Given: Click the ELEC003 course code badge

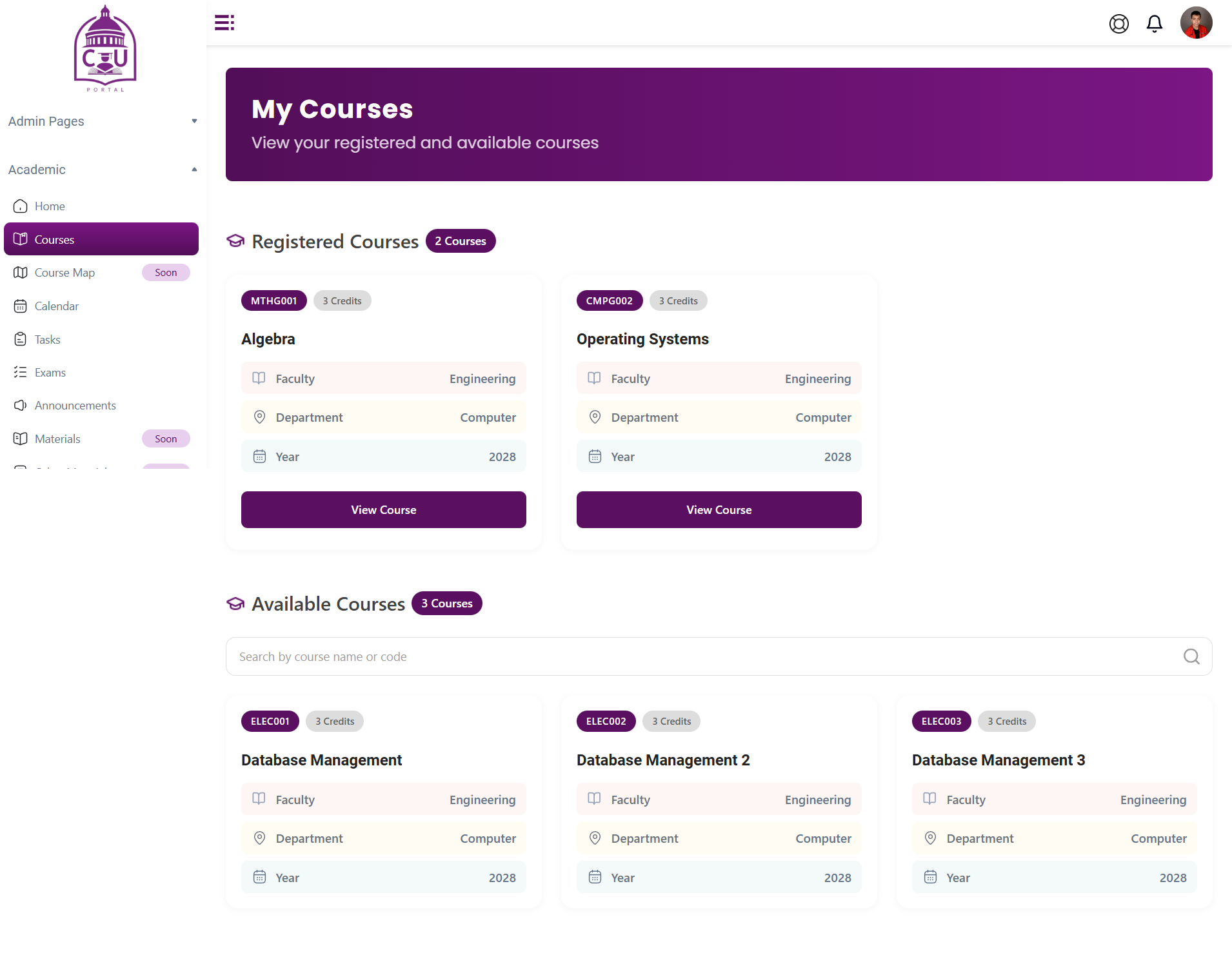Looking at the screenshot, I should pyautogui.click(x=941, y=722).
